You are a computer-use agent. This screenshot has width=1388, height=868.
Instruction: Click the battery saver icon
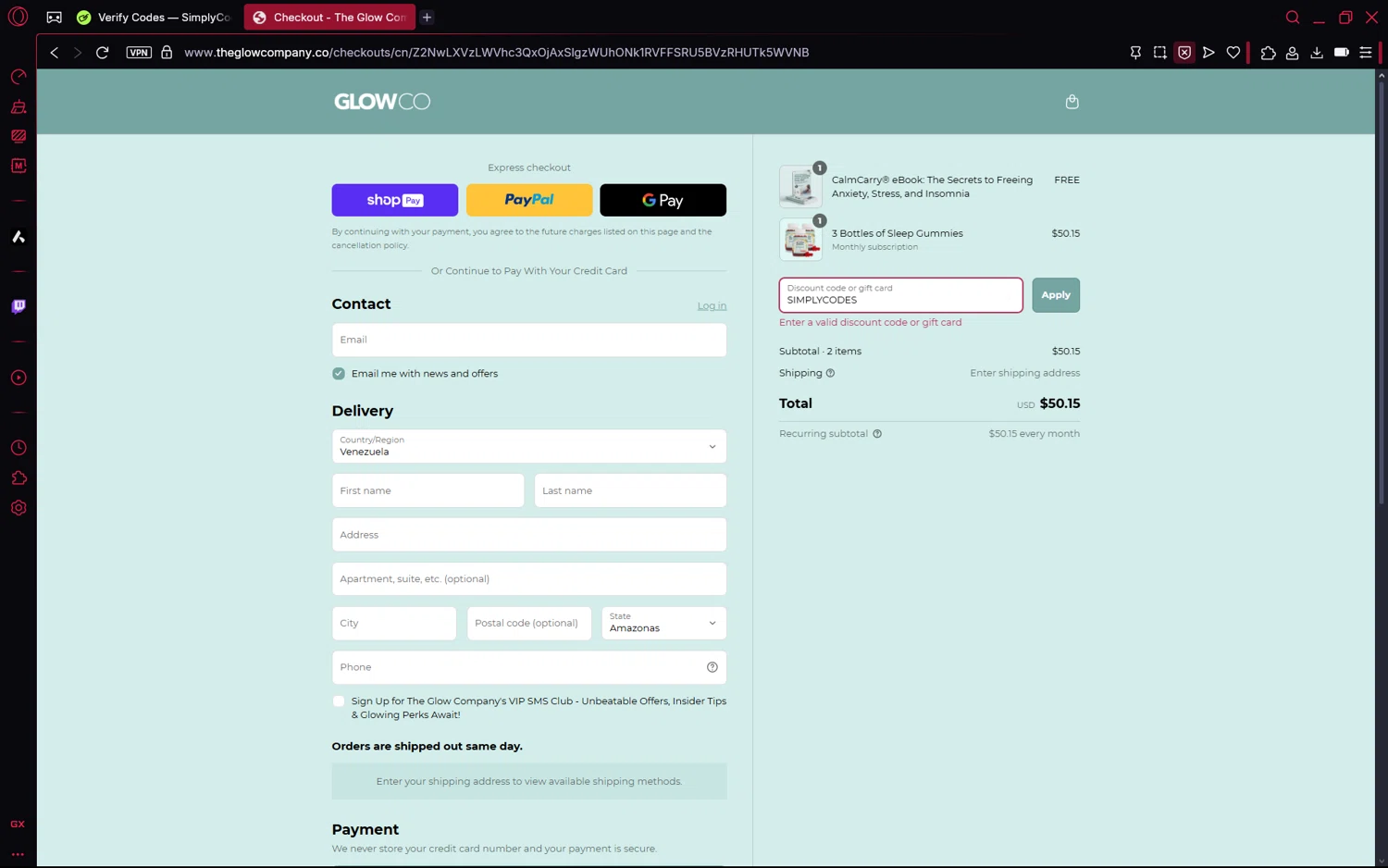pos(1341,53)
